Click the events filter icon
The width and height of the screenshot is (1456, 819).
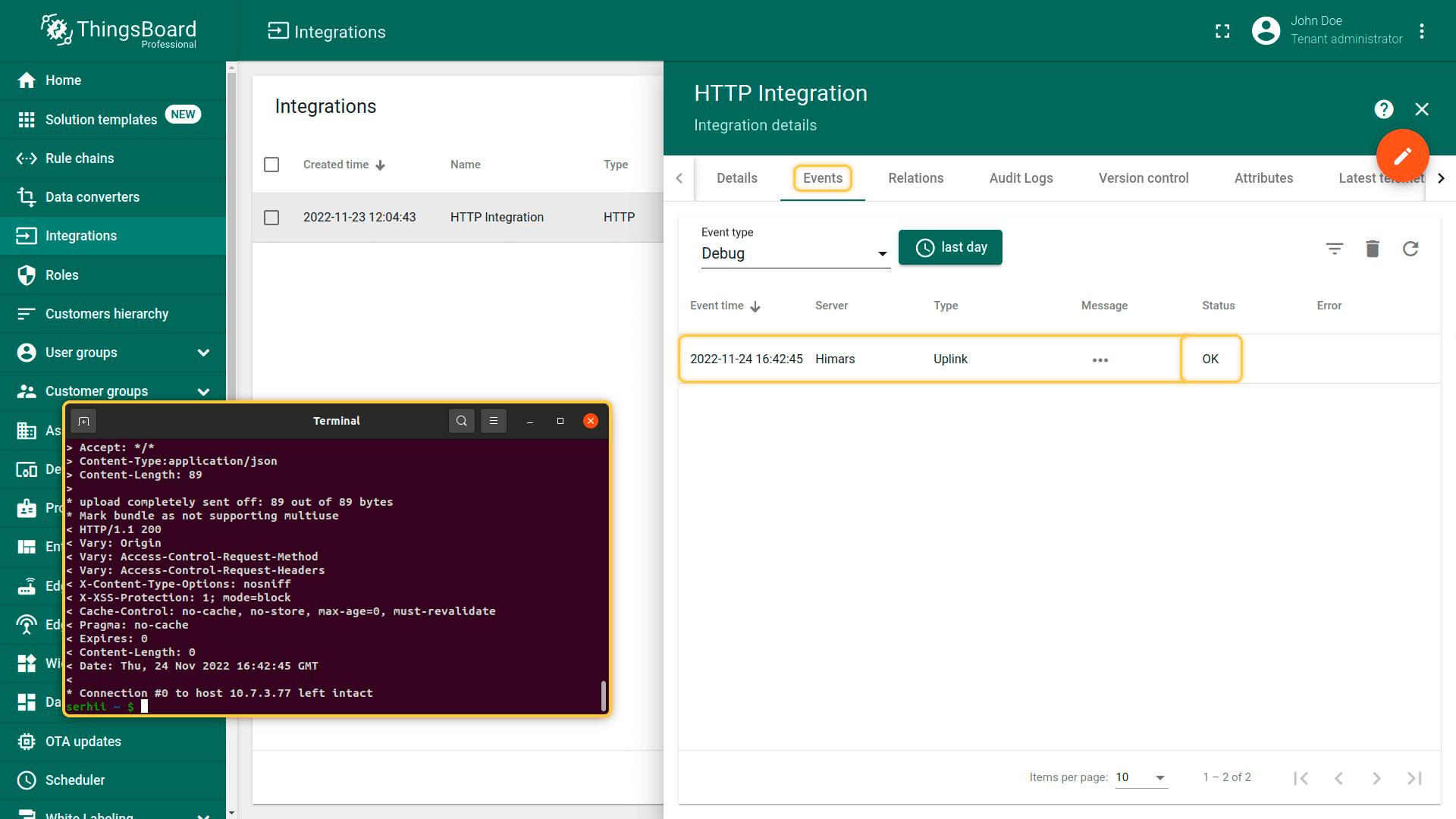click(x=1334, y=249)
